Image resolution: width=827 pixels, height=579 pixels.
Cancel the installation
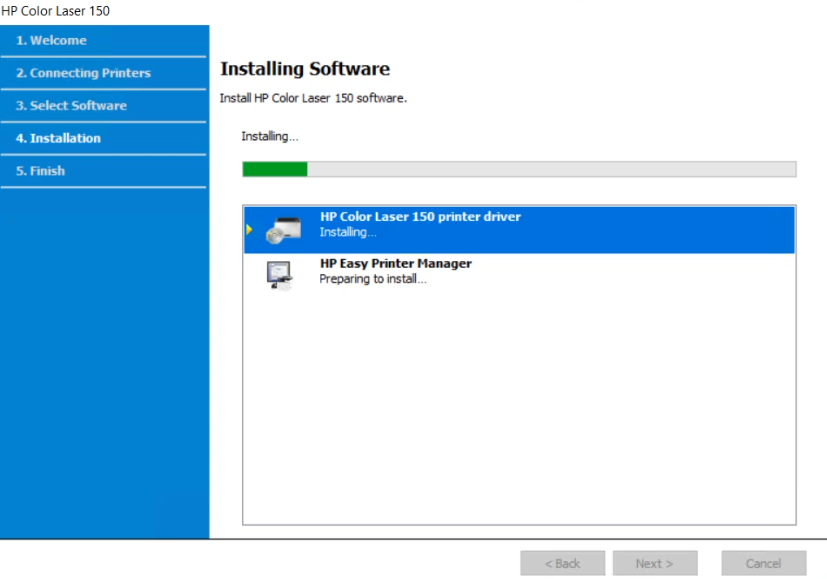(763, 564)
